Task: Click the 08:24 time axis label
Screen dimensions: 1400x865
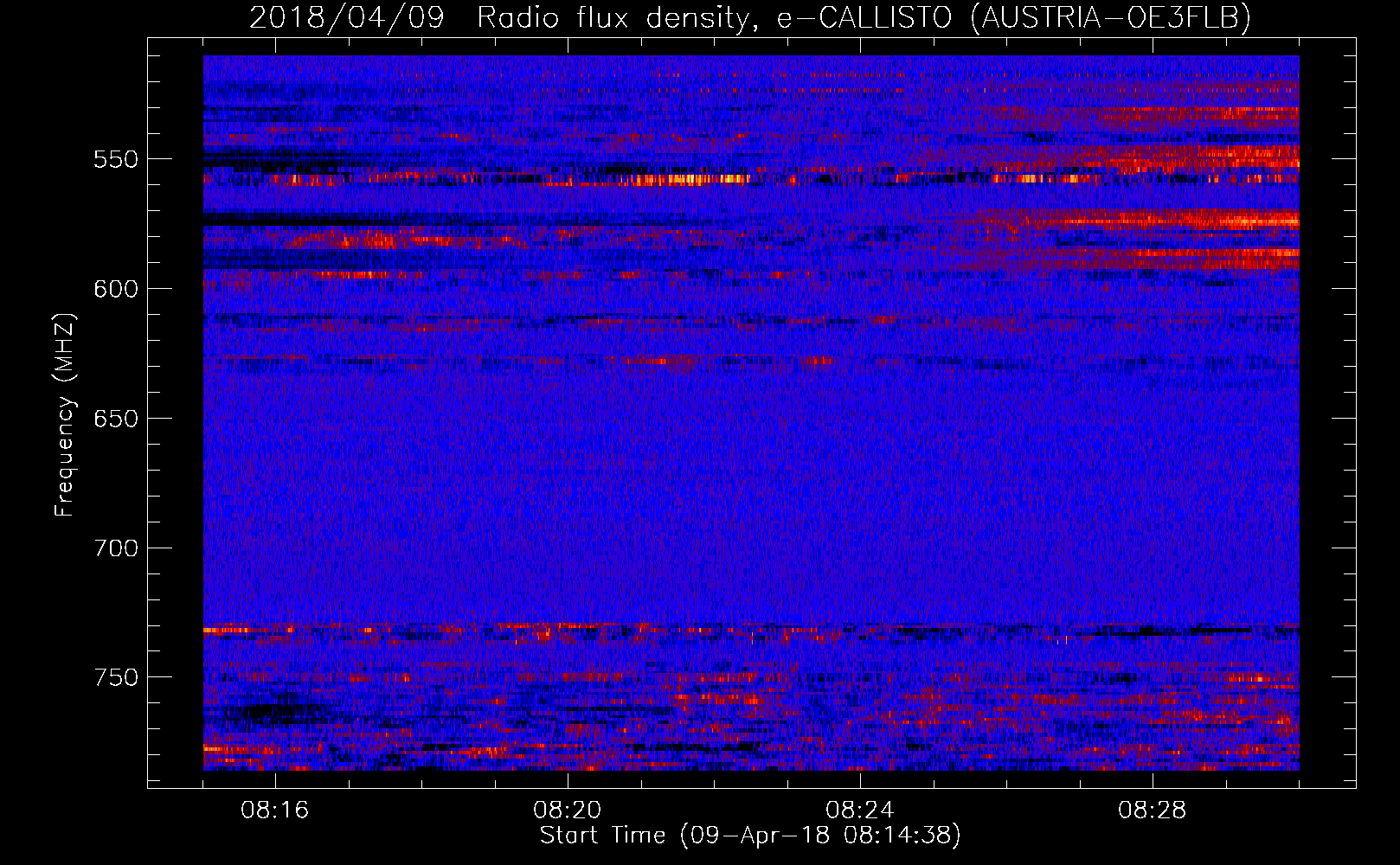Action: point(860,811)
